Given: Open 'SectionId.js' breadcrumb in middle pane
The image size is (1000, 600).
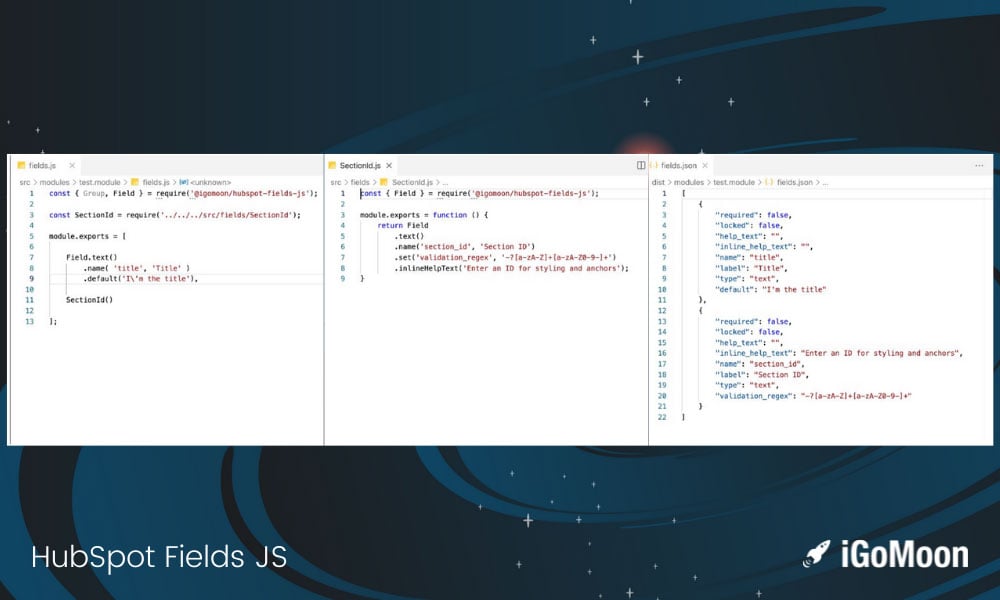Looking at the screenshot, I should (412, 182).
